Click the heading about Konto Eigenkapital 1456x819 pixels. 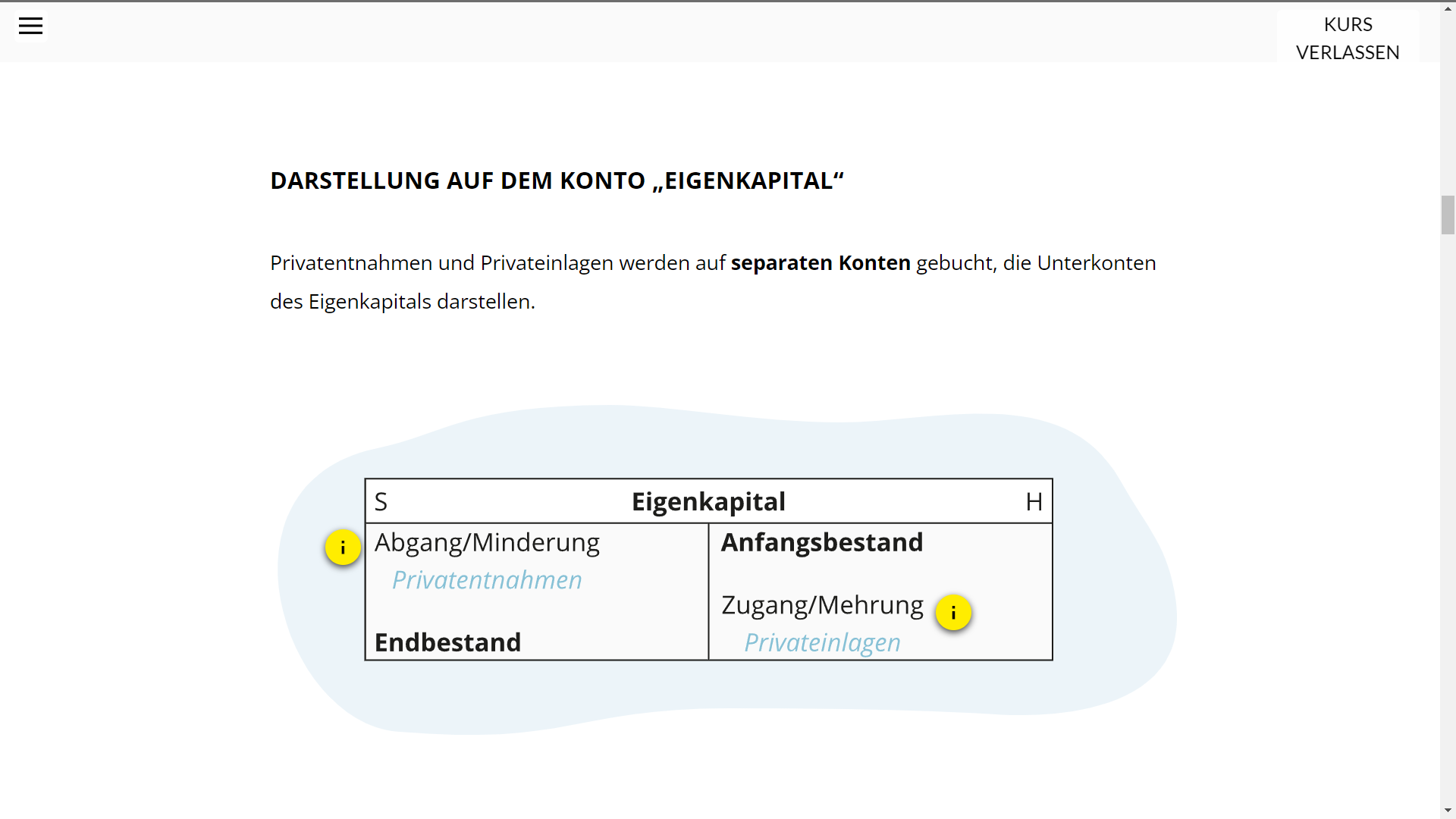[557, 180]
